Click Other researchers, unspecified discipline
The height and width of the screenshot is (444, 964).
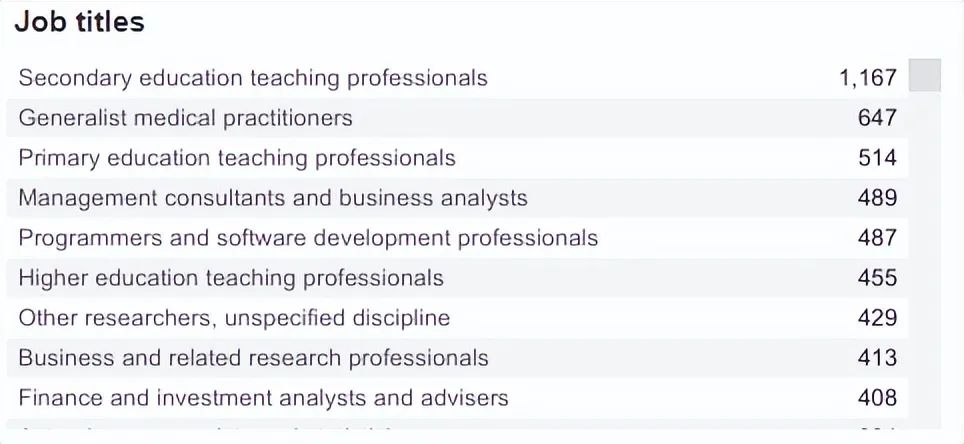[x=457, y=318]
